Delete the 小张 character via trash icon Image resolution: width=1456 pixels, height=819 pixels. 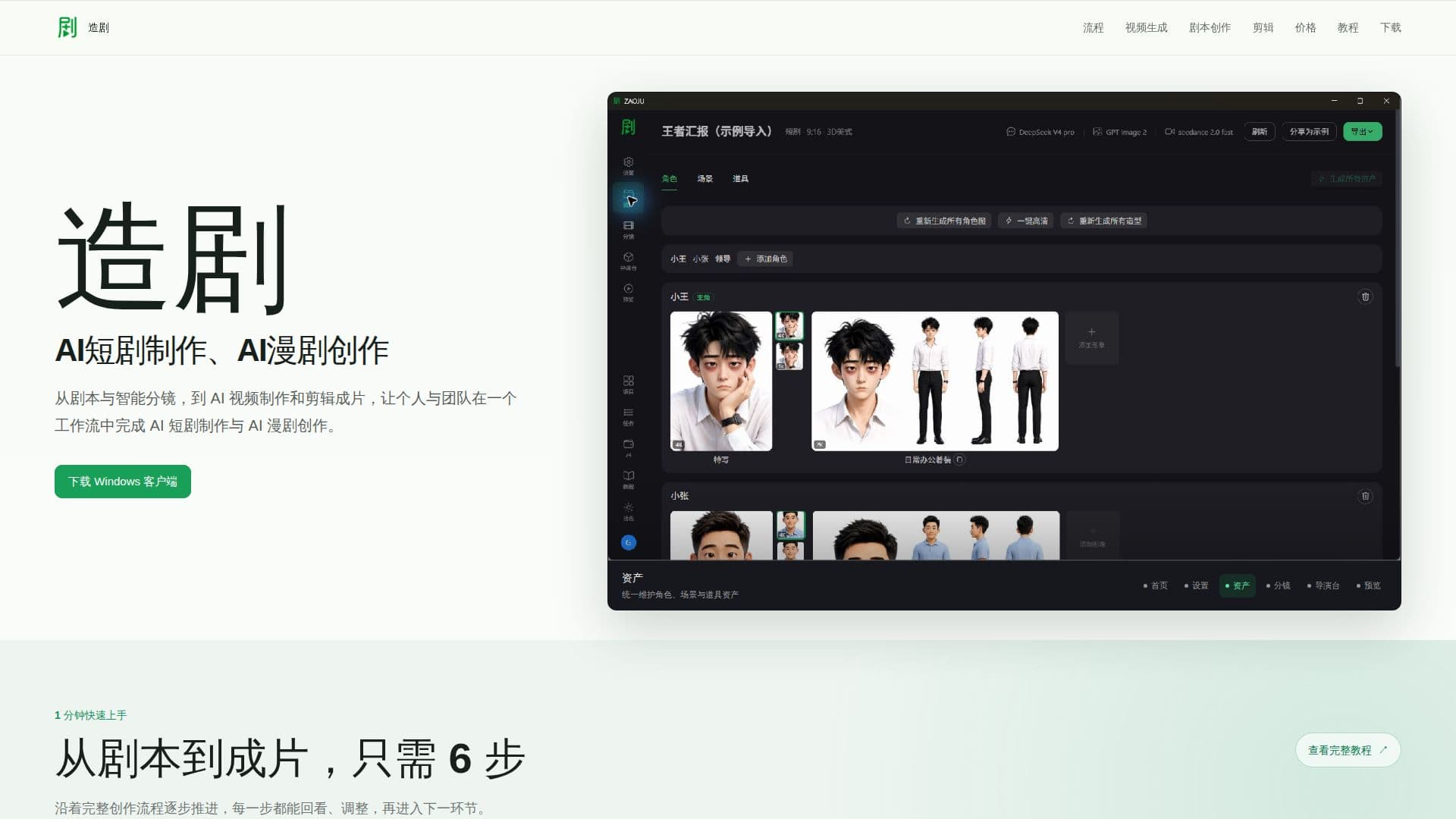(1366, 497)
